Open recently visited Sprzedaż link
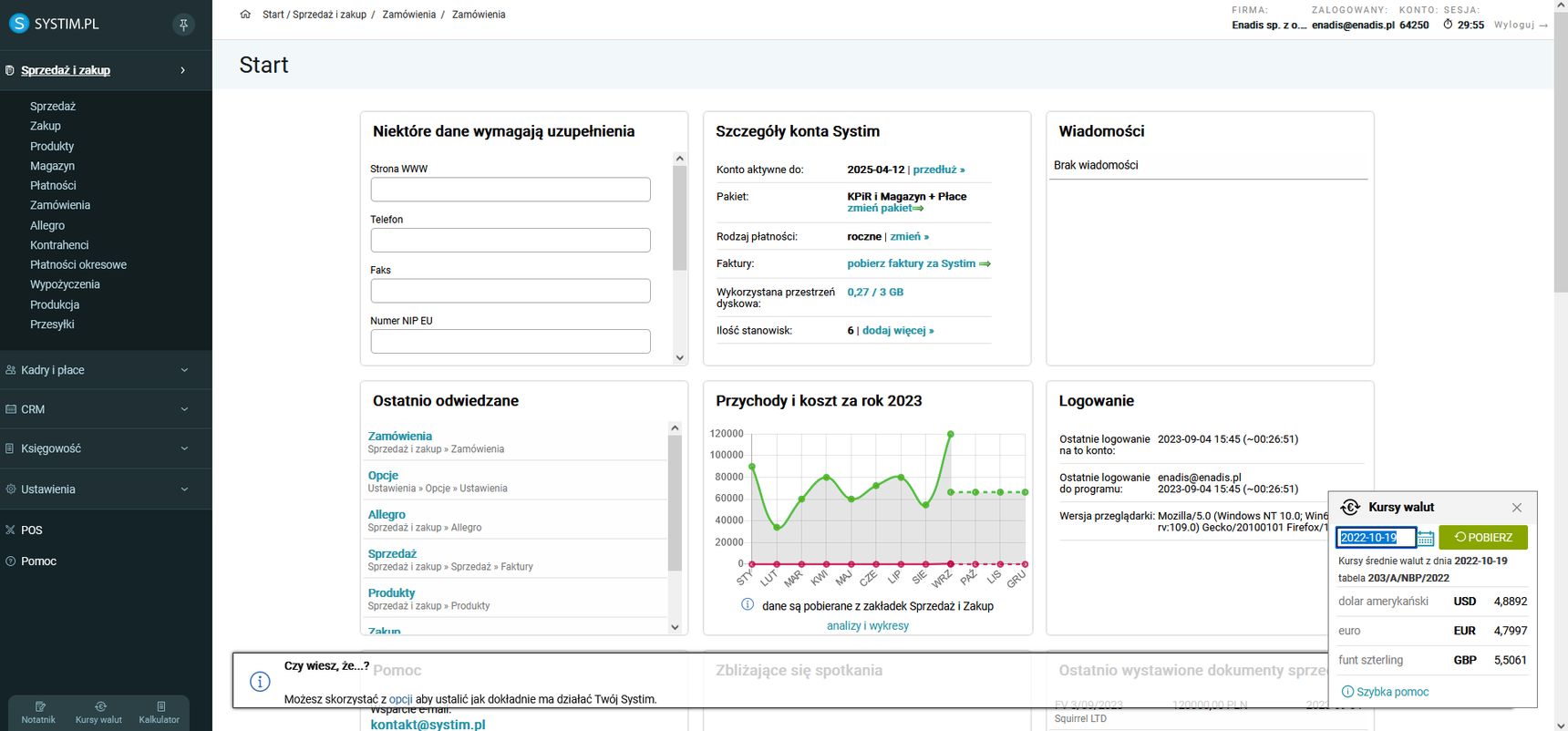1568x731 pixels. point(392,553)
